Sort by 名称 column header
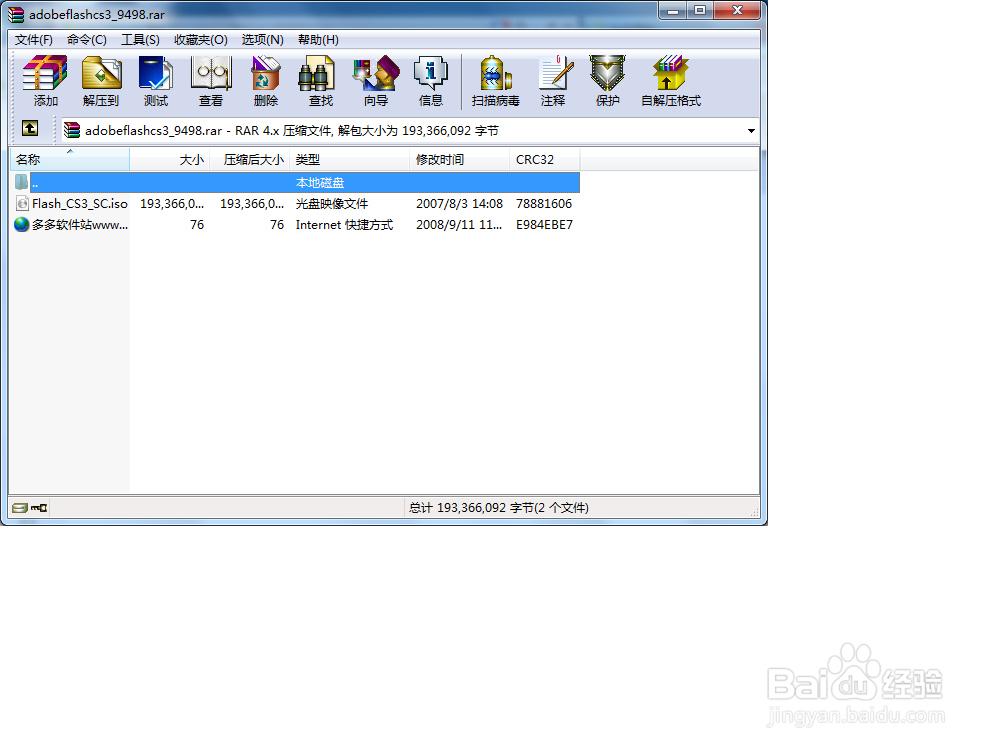 [70, 159]
